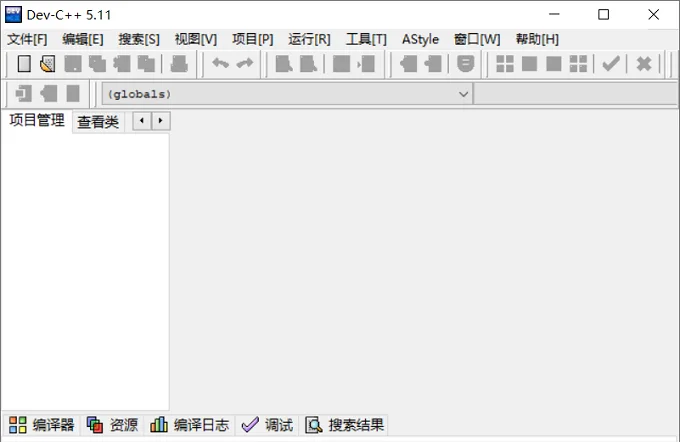Click the Compile four-squares icon
680x442 pixels.
pyautogui.click(x=505, y=64)
